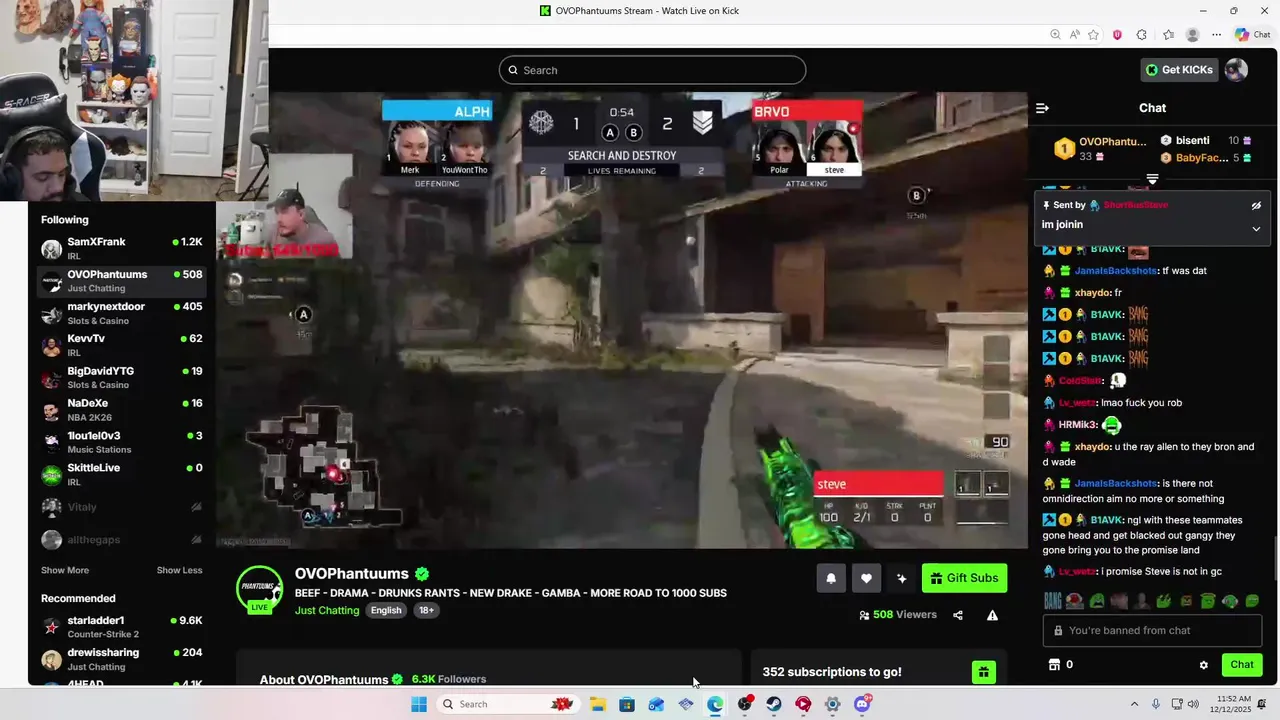Show hidden tray icons chevron
This screenshot has width=1280, height=720.
click(1134, 704)
